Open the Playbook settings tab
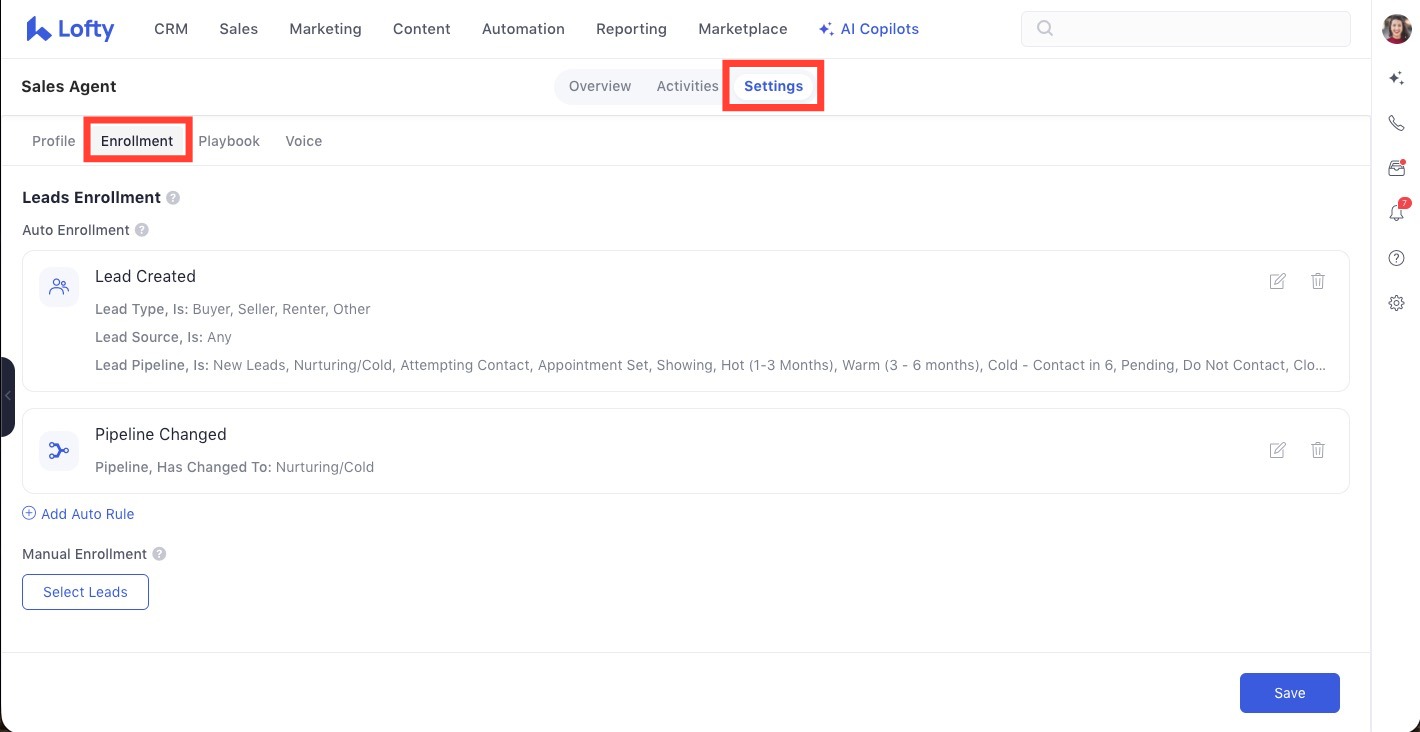This screenshot has width=1420, height=732. point(228,140)
